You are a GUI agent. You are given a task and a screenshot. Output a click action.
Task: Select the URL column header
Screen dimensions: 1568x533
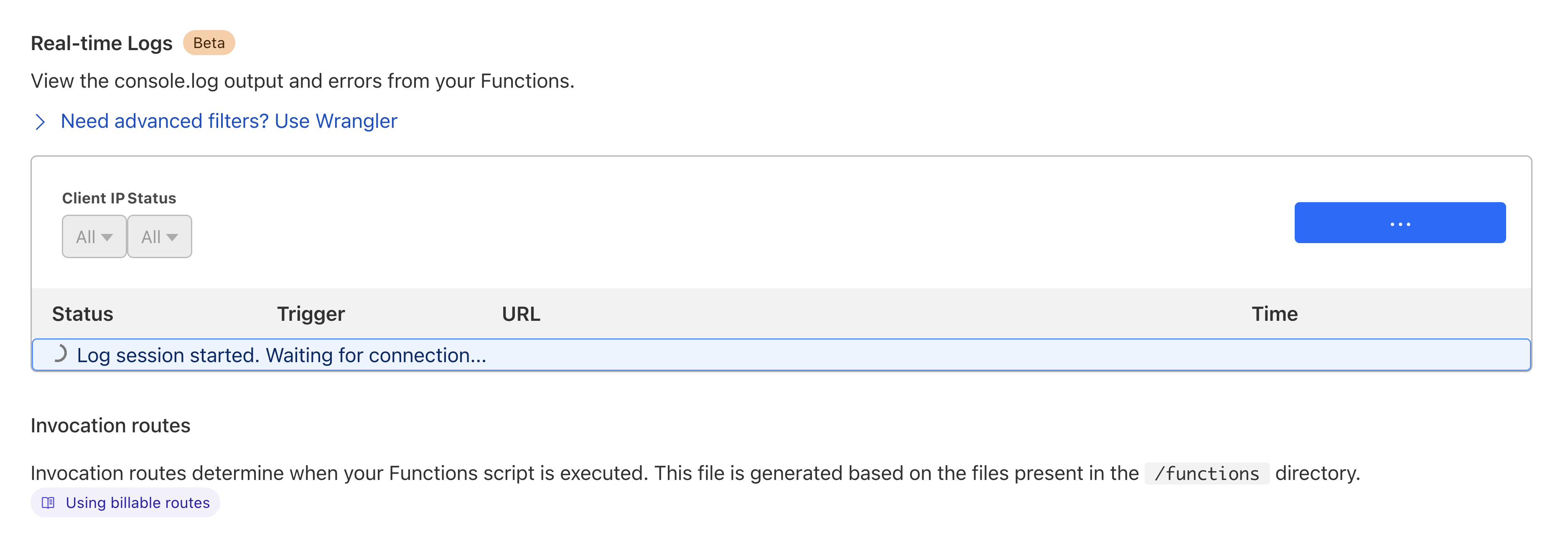click(x=521, y=314)
